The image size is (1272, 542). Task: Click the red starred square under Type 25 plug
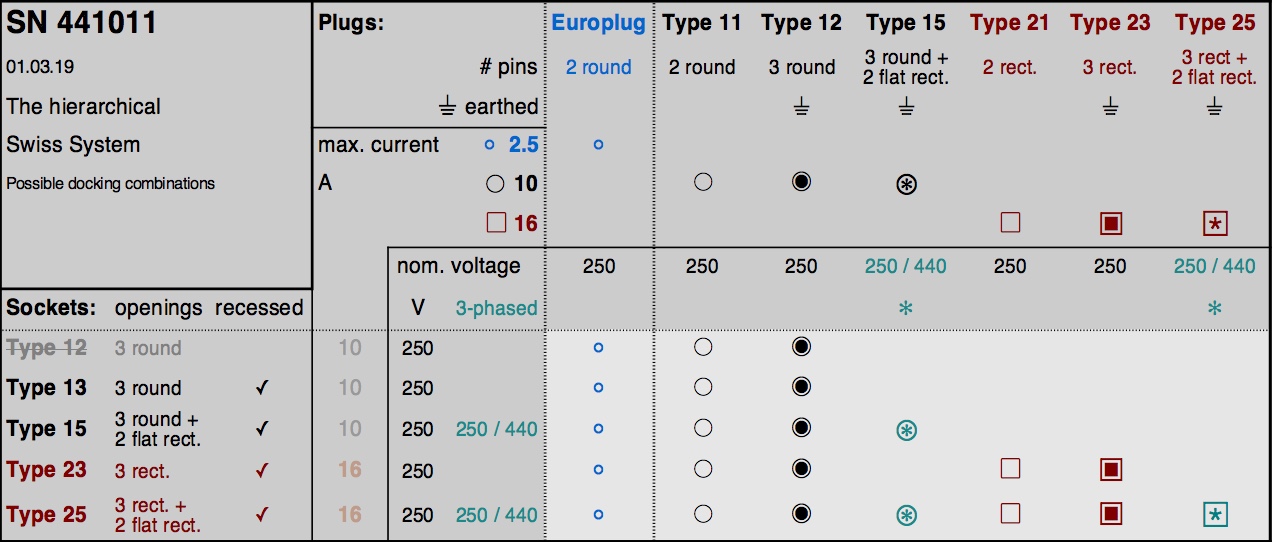tap(1214, 223)
